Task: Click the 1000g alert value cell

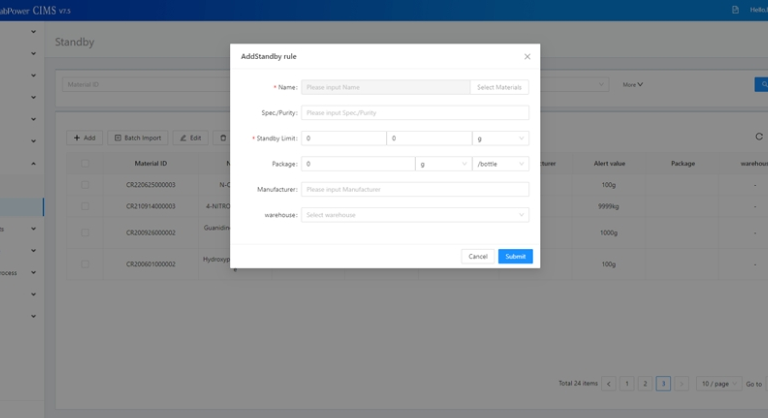Action: click(x=608, y=233)
